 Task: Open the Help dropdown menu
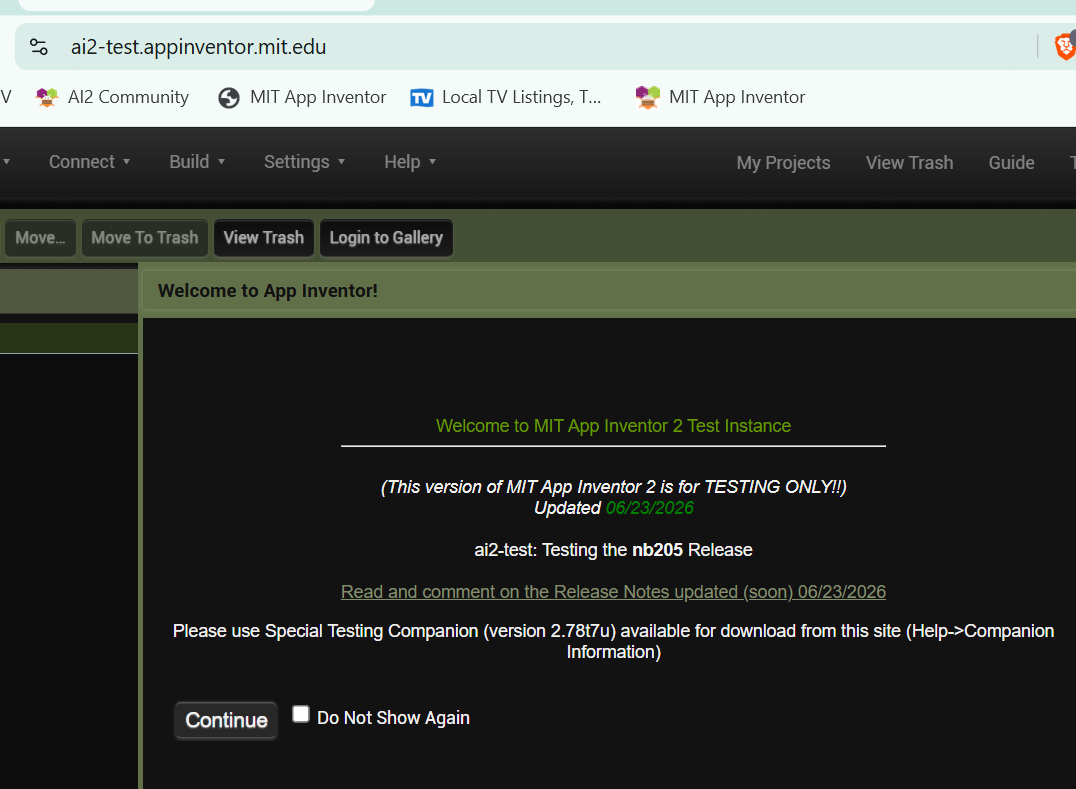(410, 162)
